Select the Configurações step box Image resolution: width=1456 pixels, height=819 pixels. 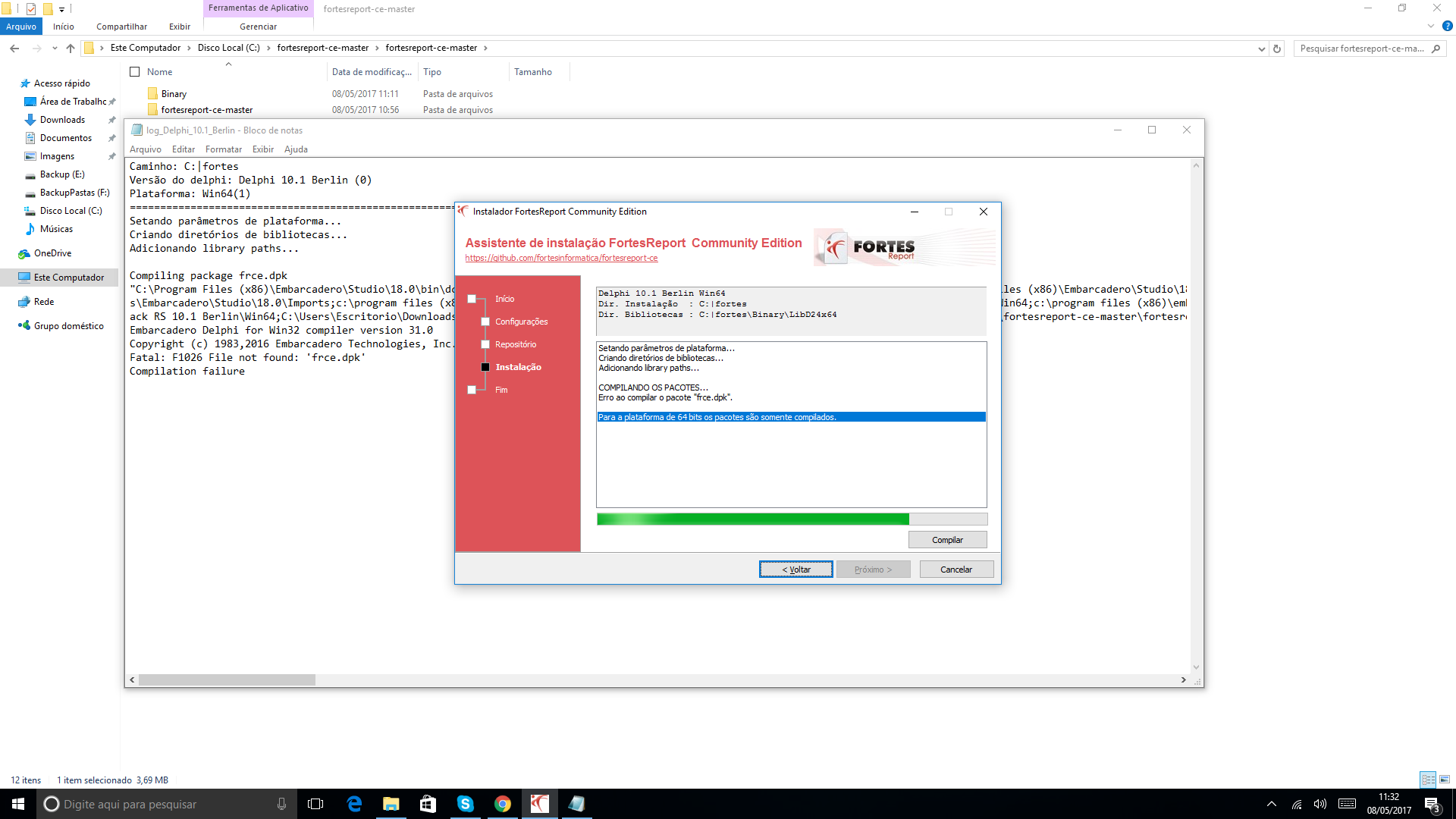[x=485, y=322]
